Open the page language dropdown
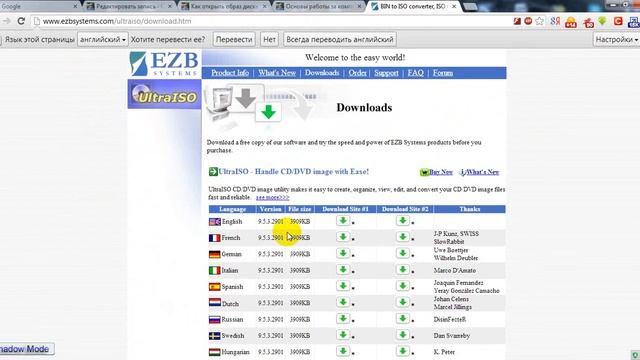This screenshot has width=640, height=360. coord(103,40)
